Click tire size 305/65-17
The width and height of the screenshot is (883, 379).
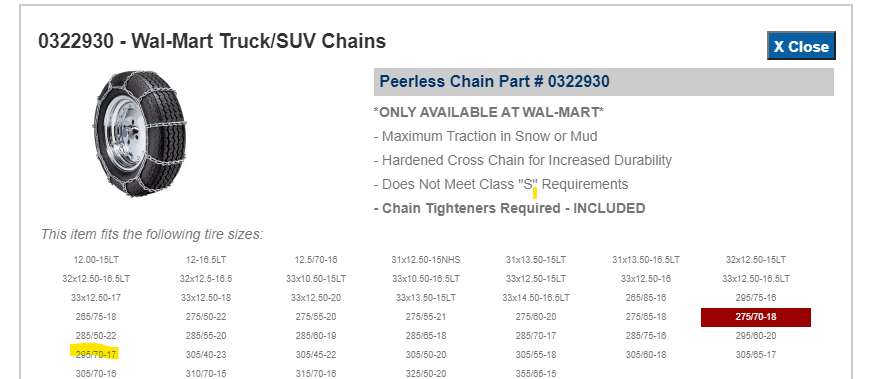[756, 355]
